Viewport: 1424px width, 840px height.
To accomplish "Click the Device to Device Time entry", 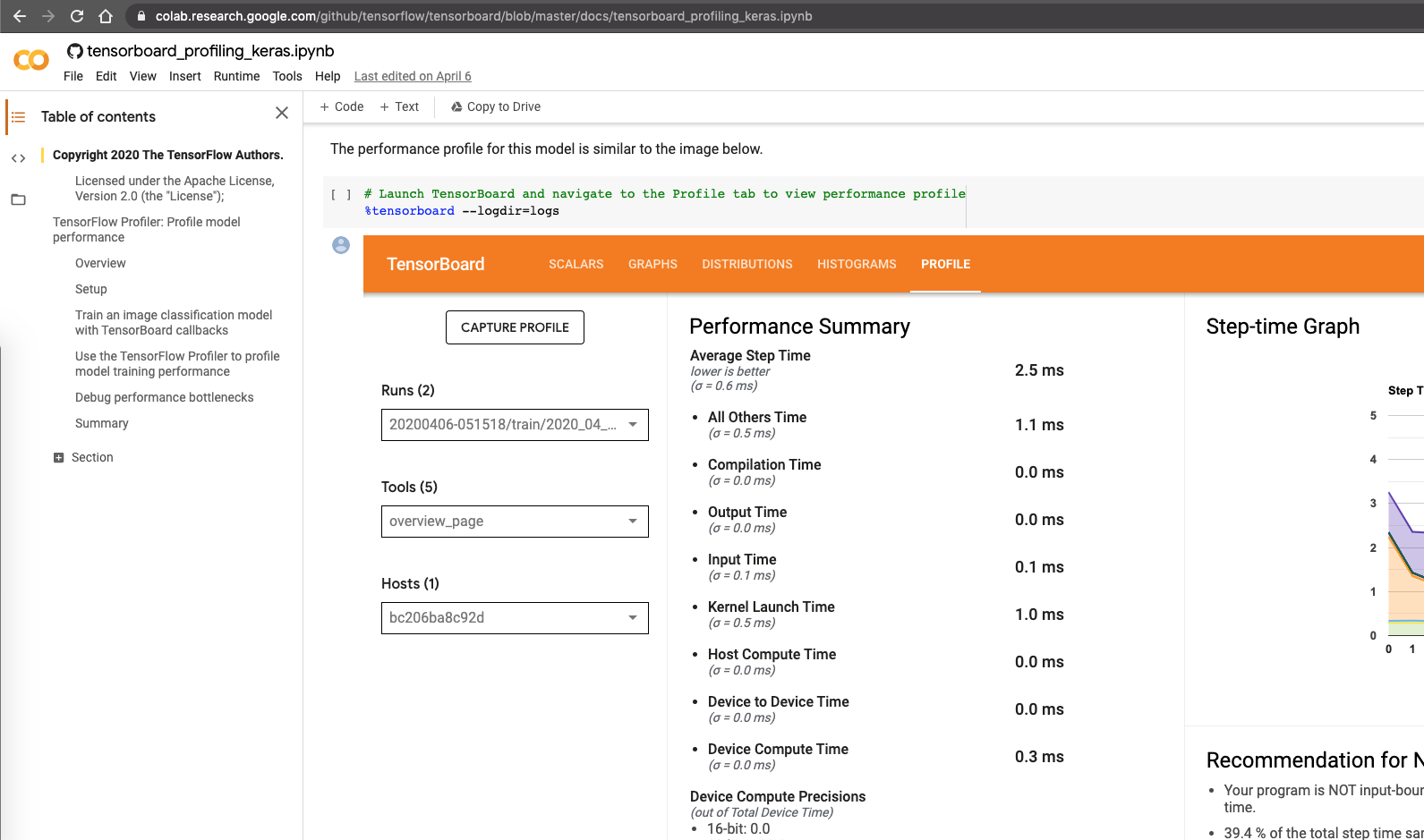I will [x=779, y=701].
